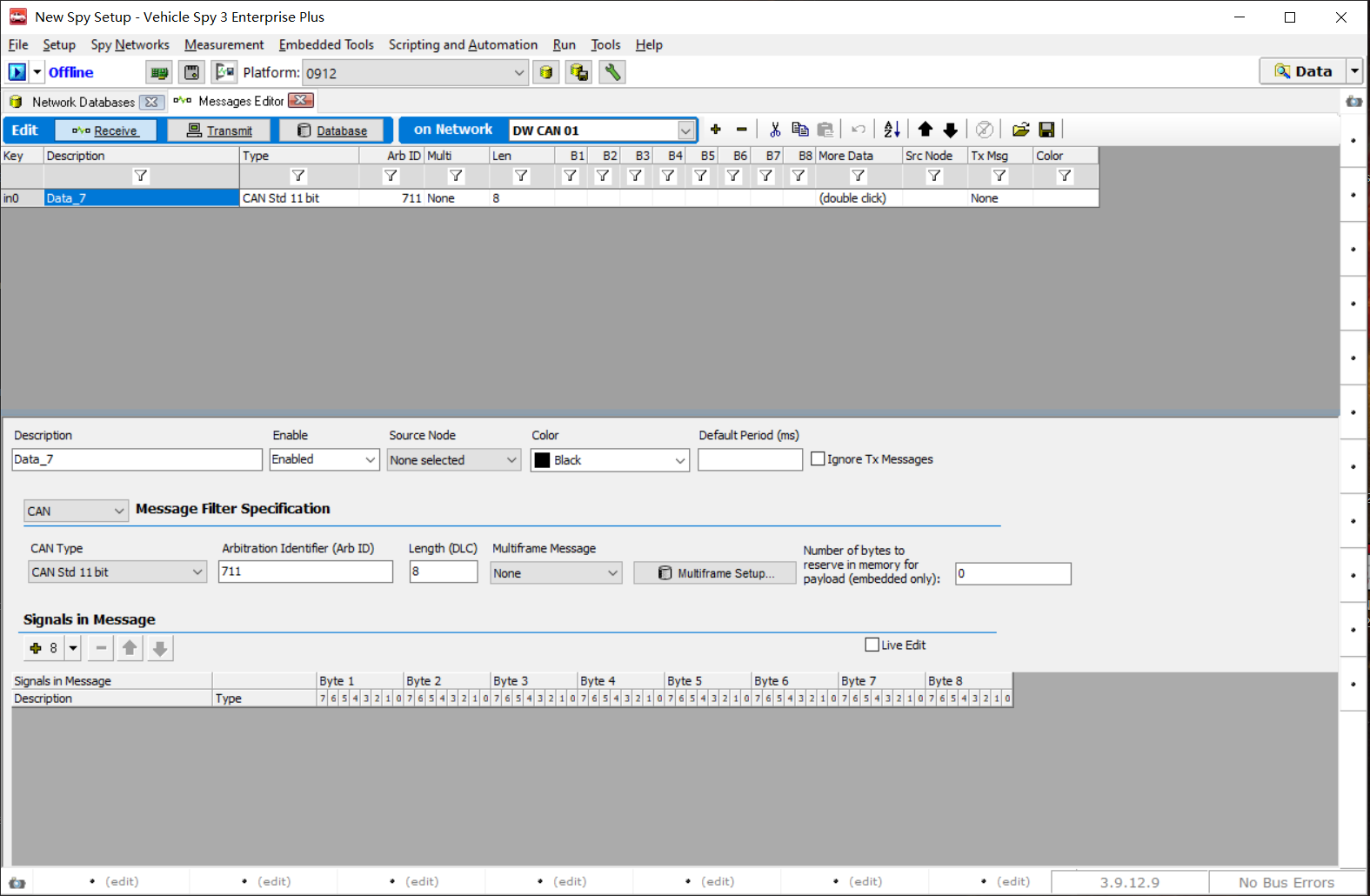Open the Measurement menu
Viewport: 1370px width, 896px height.
[x=224, y=44]
